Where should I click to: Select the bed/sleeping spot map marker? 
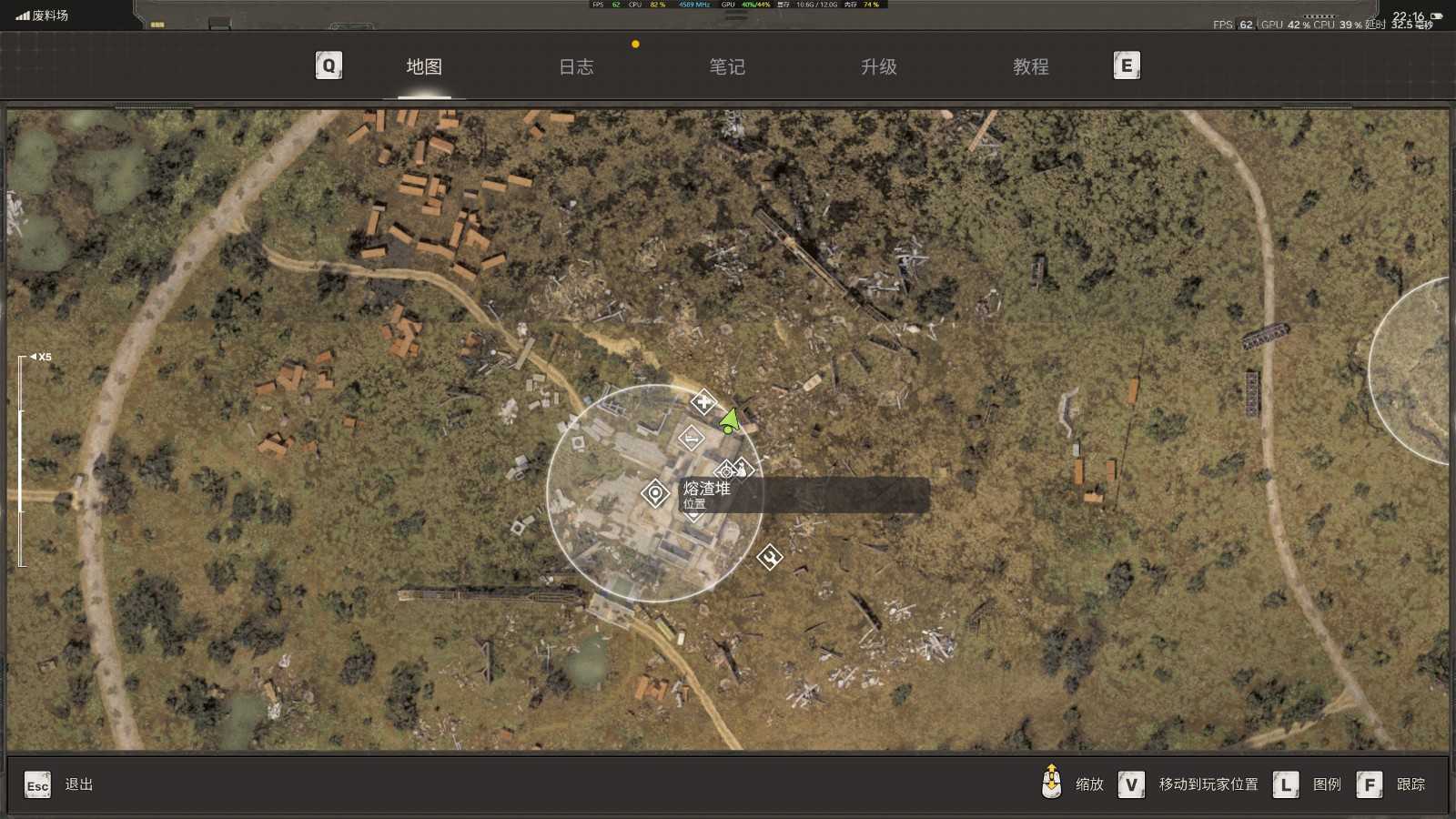691,439
